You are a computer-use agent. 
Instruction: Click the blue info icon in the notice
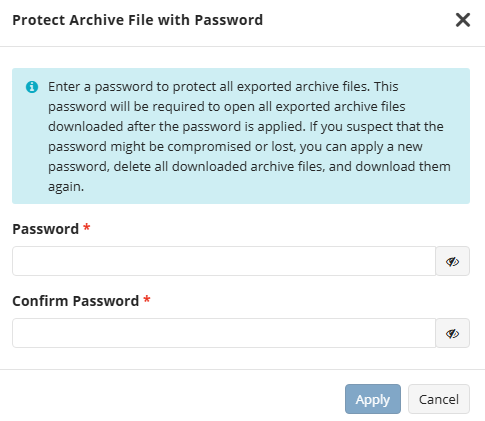coord(32,87)
